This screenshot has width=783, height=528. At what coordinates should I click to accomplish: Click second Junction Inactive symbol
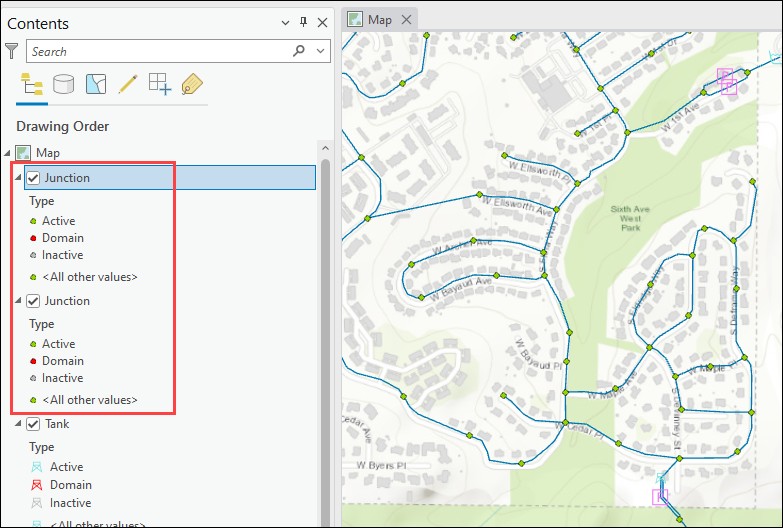click(33, 378)
